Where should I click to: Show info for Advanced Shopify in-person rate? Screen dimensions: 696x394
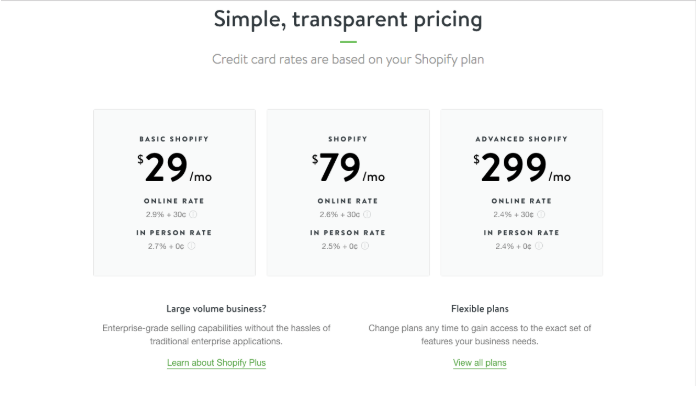click(539, 246)
